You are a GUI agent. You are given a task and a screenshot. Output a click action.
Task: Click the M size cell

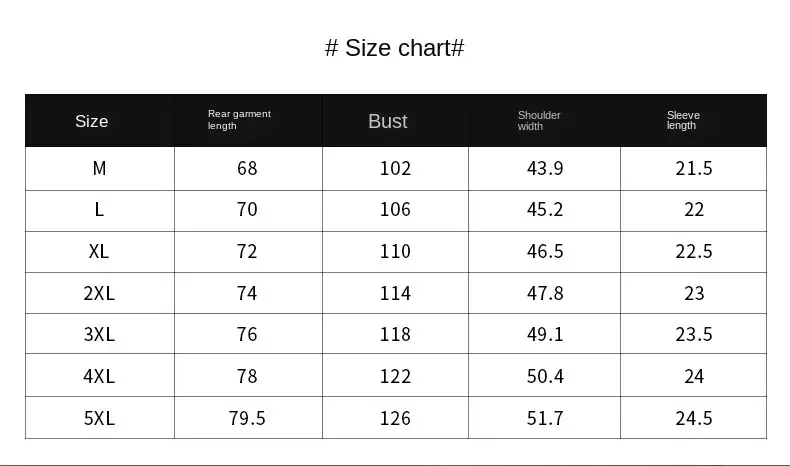(x=99, y=168)
